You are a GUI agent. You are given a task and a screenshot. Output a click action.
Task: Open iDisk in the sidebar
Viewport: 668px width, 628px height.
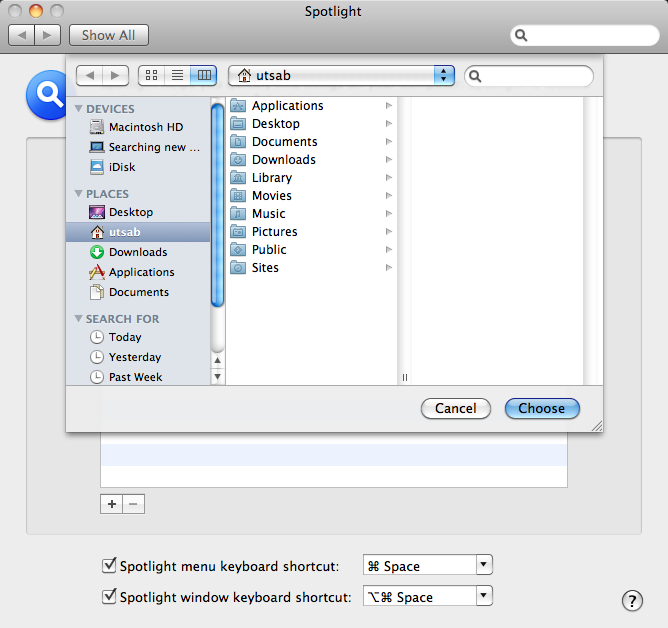click(138, 167)
